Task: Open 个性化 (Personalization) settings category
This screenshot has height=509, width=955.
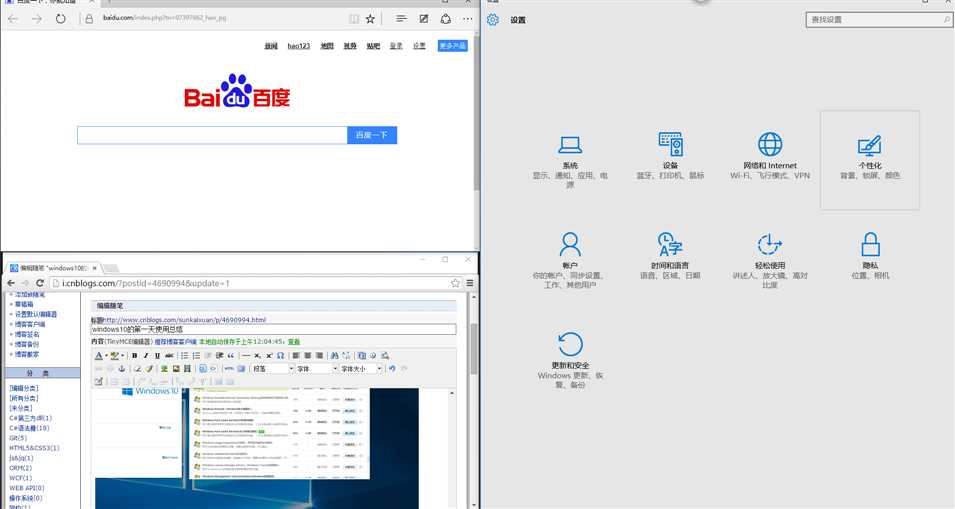Action: pos(870,160)
